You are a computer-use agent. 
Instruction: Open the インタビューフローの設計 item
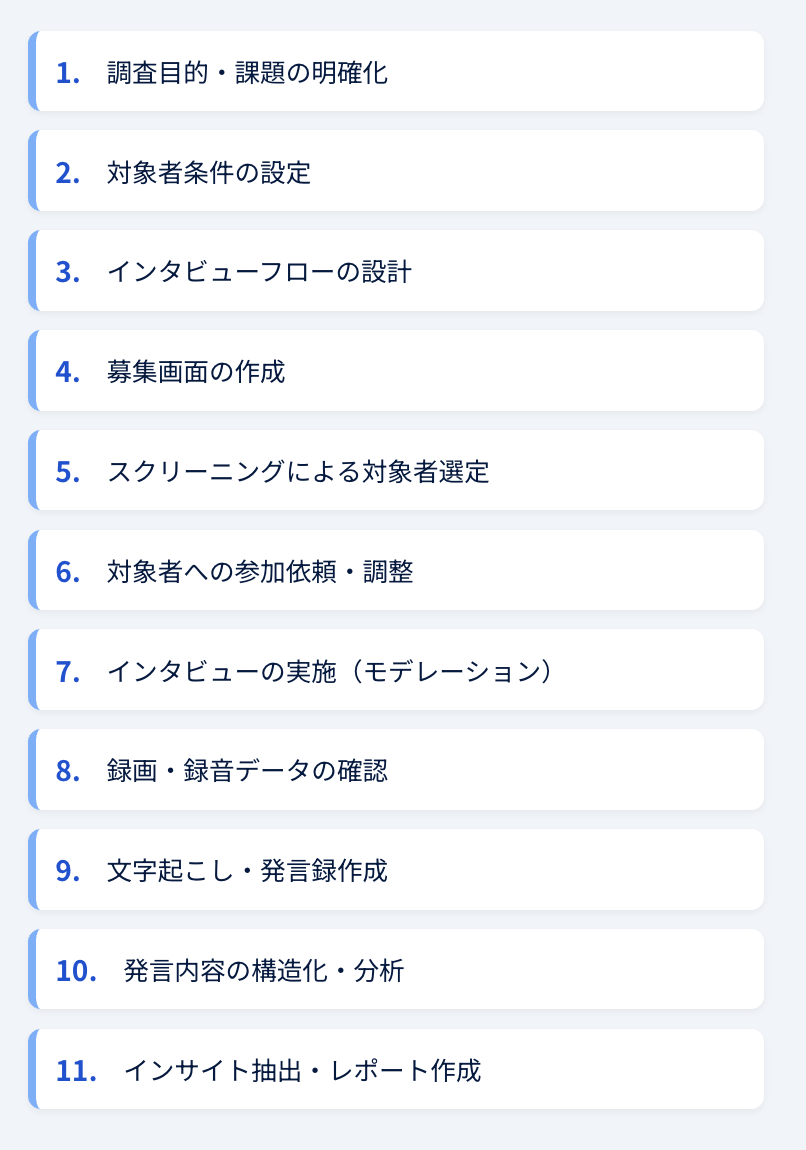click(x=396, y=271)
